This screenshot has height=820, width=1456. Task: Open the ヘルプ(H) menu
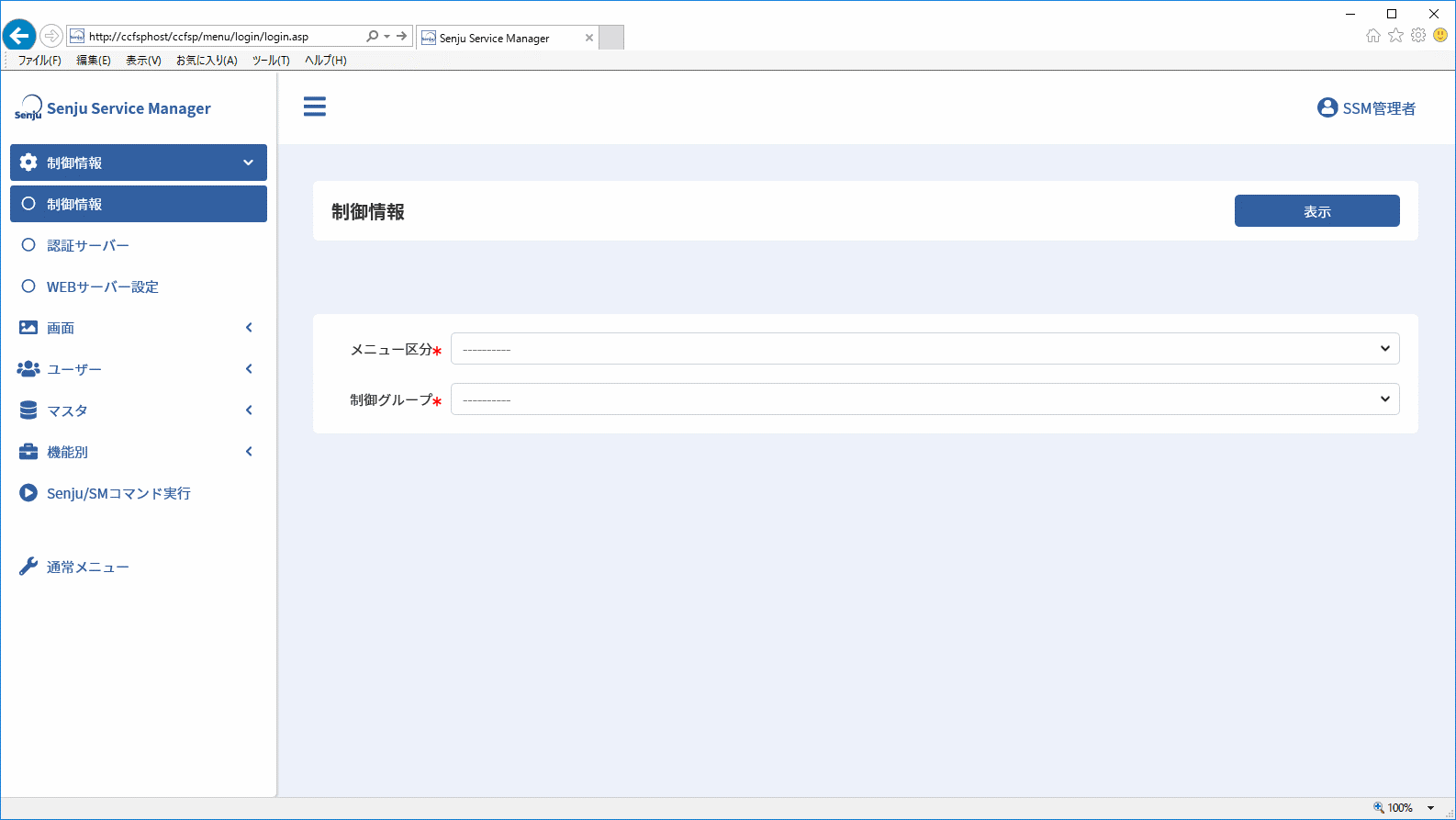pos(326,61)
